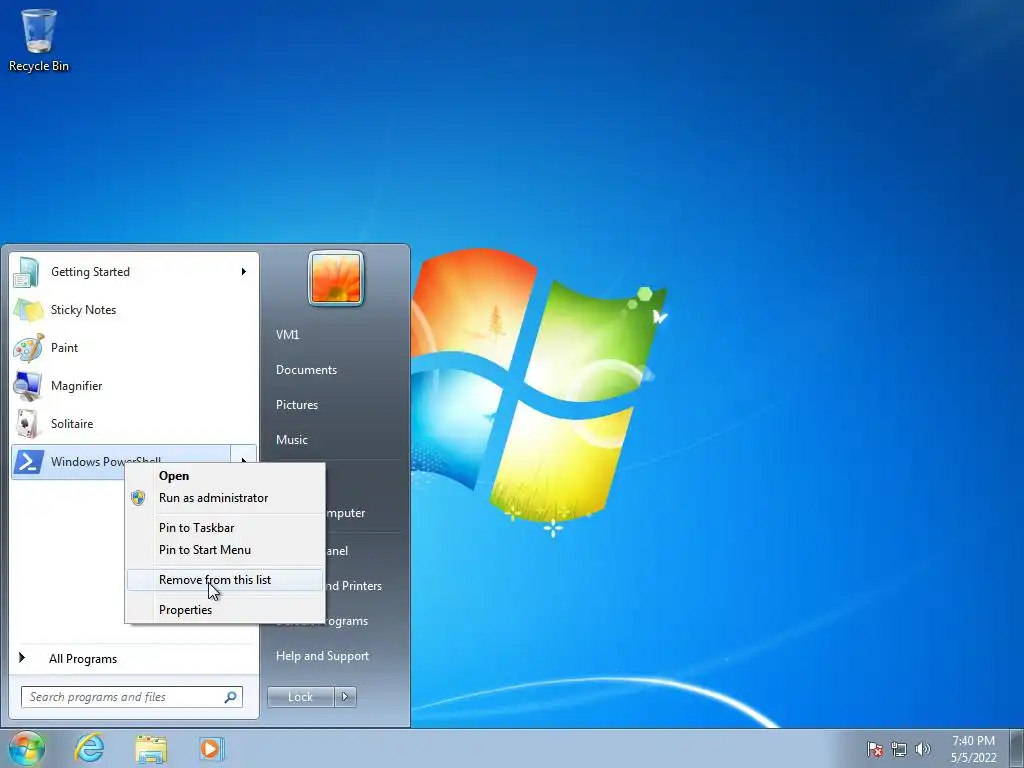Click the Getting Started label
The image size is (1024, 768).
[x=90, y=272]
